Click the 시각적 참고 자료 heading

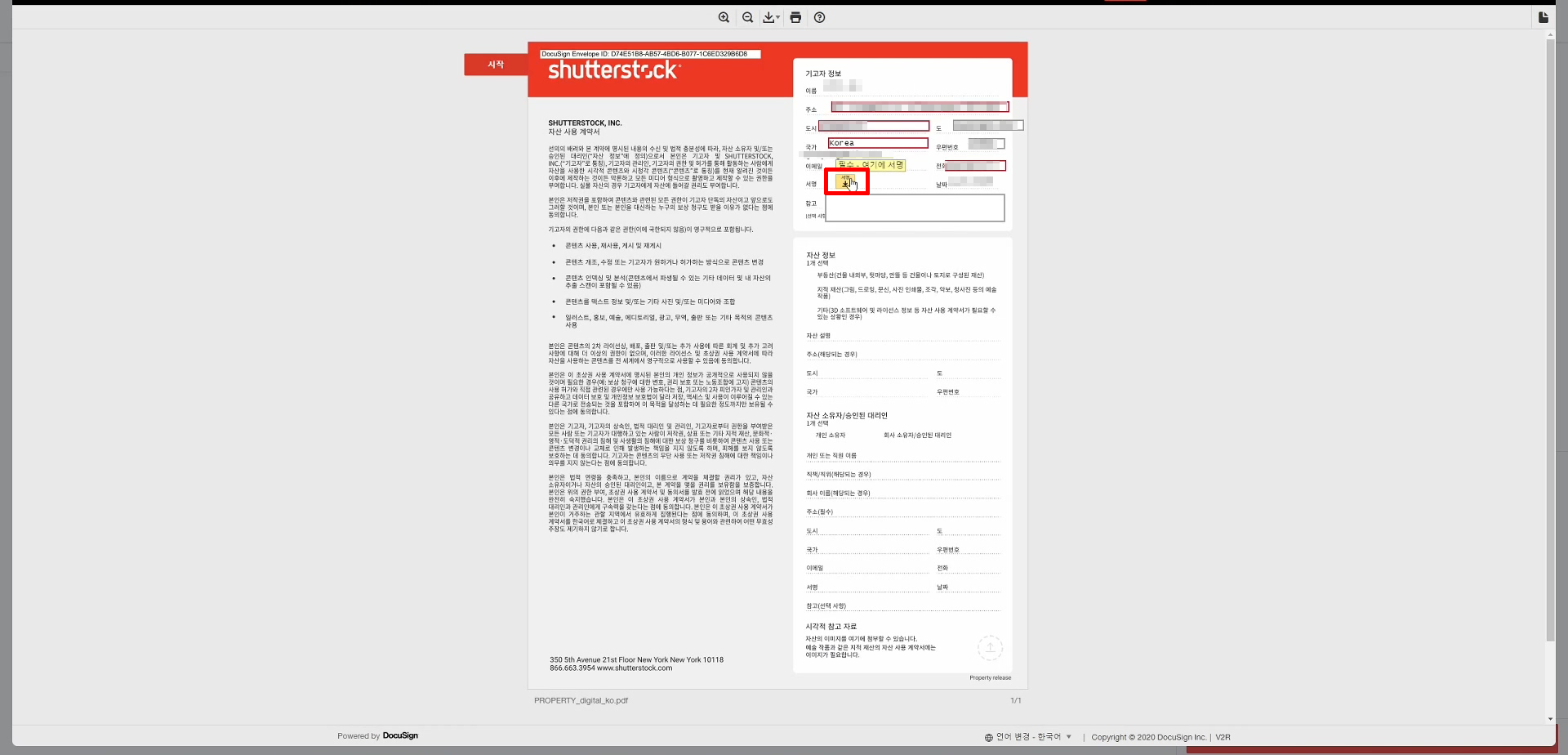831,627
